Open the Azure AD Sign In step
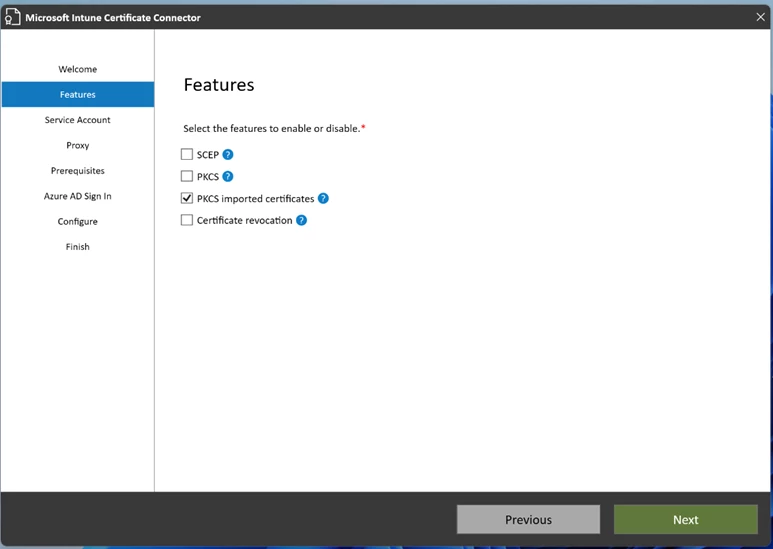This screenshot has width=773, height=549. (x=78, y=196)
